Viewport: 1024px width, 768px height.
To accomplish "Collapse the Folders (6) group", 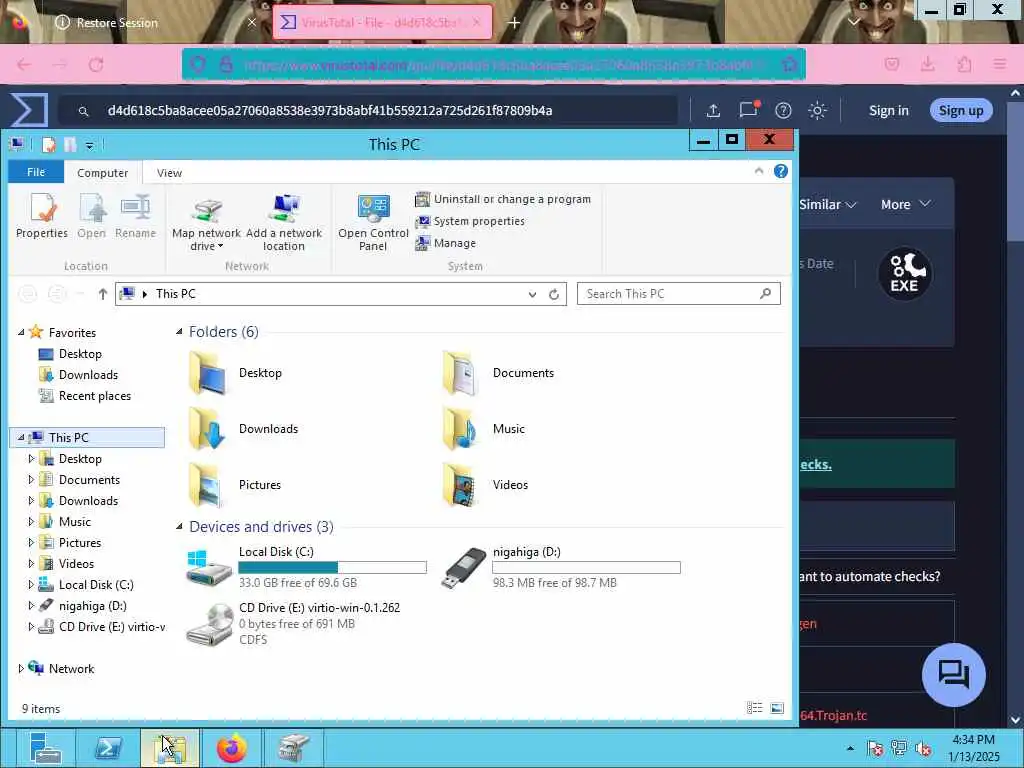I will pos(179,332).
